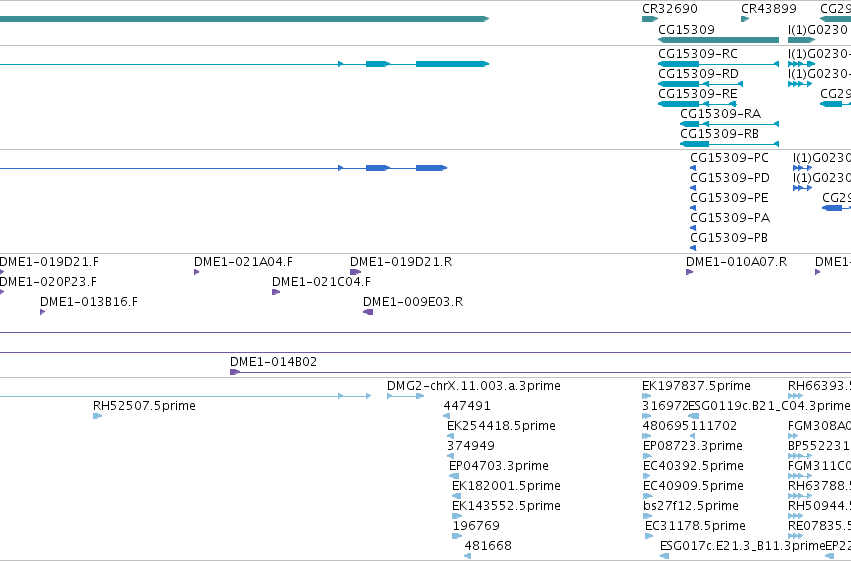This screenshot has height=561, width=851.
Task: Select the EC40909.5prime EST
Action: point(693,486)
